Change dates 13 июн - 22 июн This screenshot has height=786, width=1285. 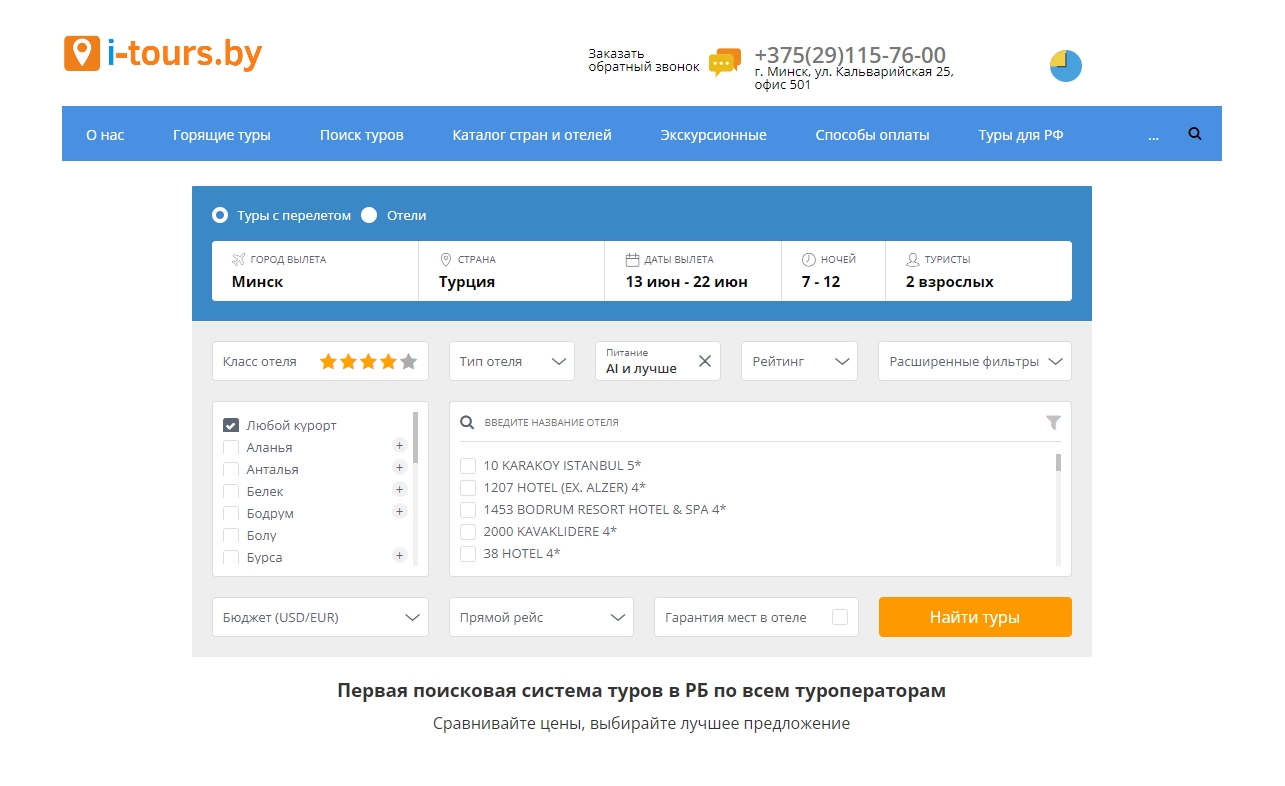pos(693,271)
